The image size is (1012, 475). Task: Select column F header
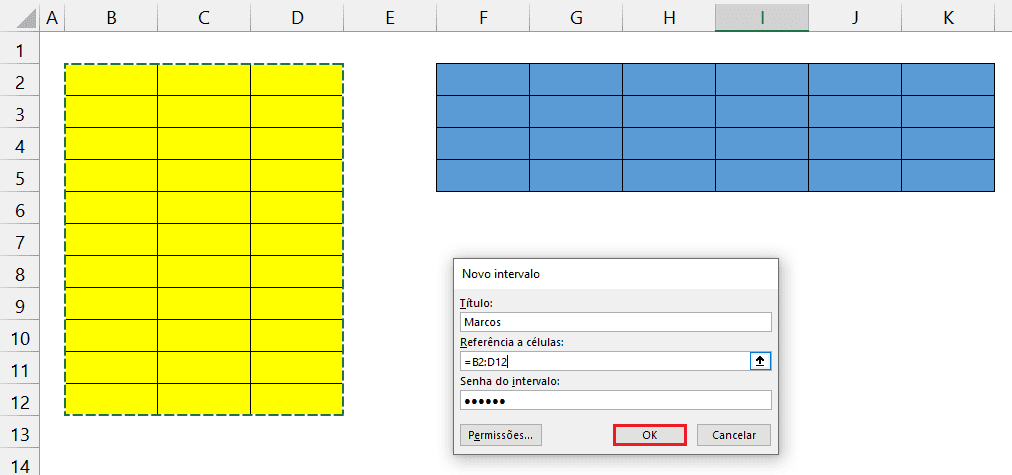click(483, 18)
